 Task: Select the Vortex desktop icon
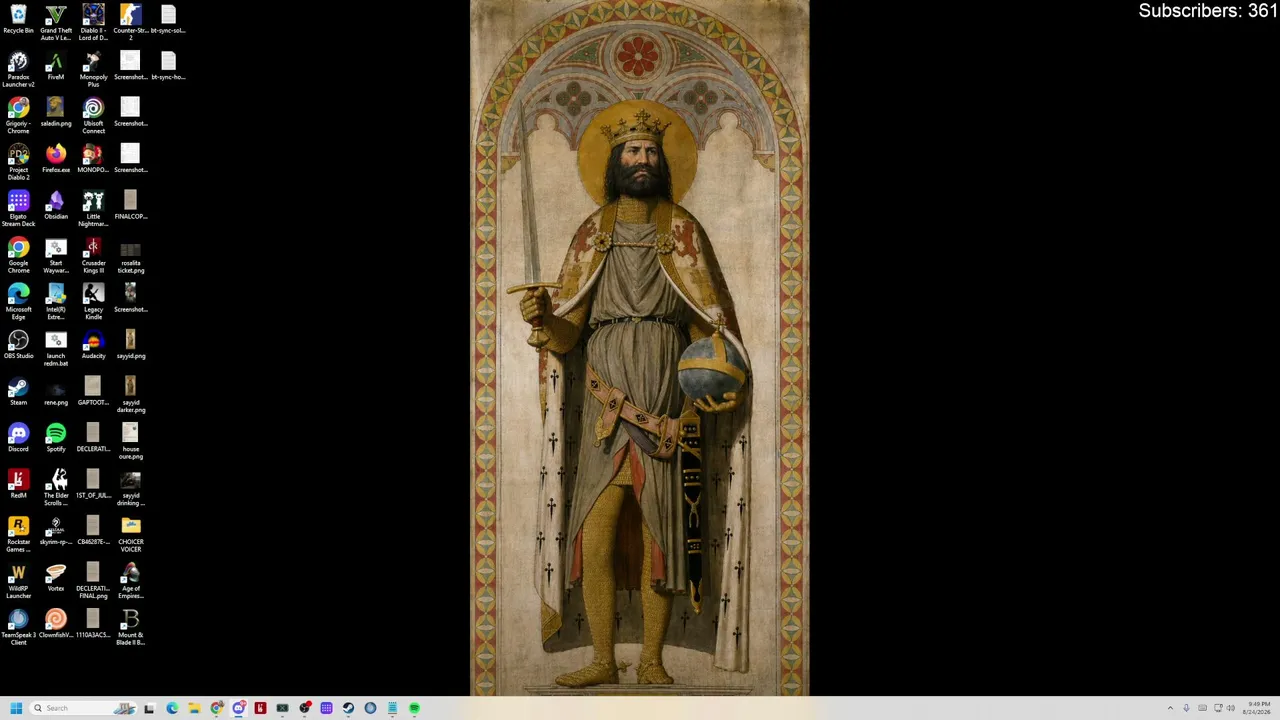(56, 577)
